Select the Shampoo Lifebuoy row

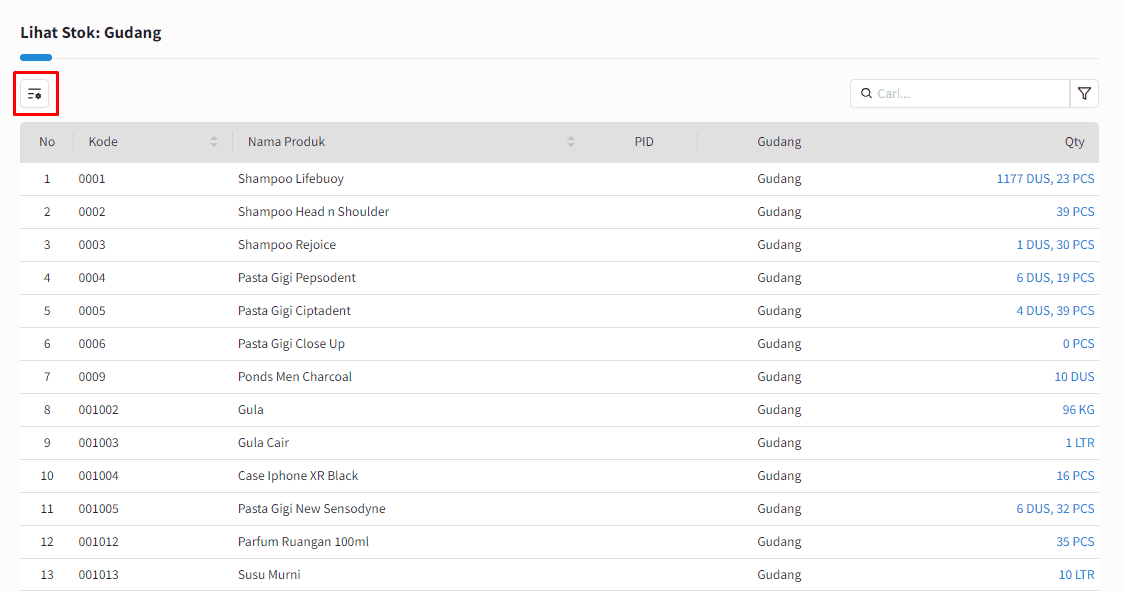[x=560, y=179]
